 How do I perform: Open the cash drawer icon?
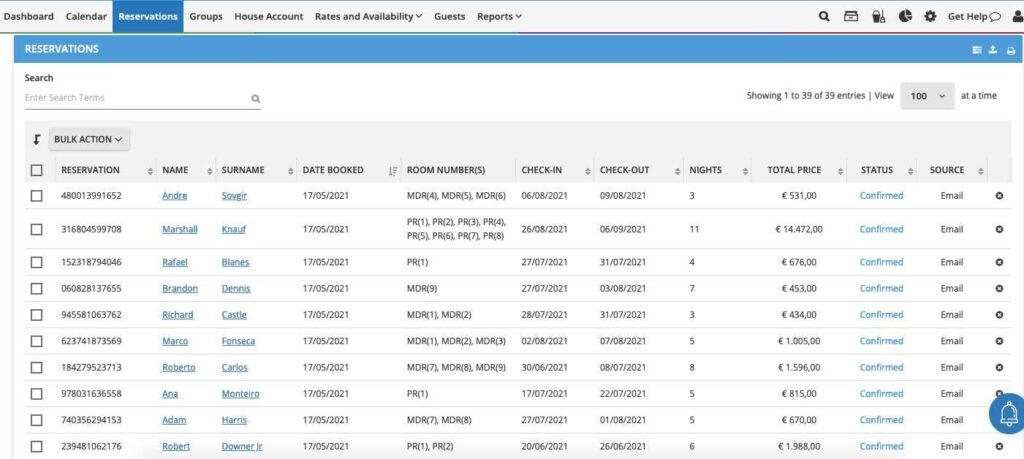tap(851, 16)
